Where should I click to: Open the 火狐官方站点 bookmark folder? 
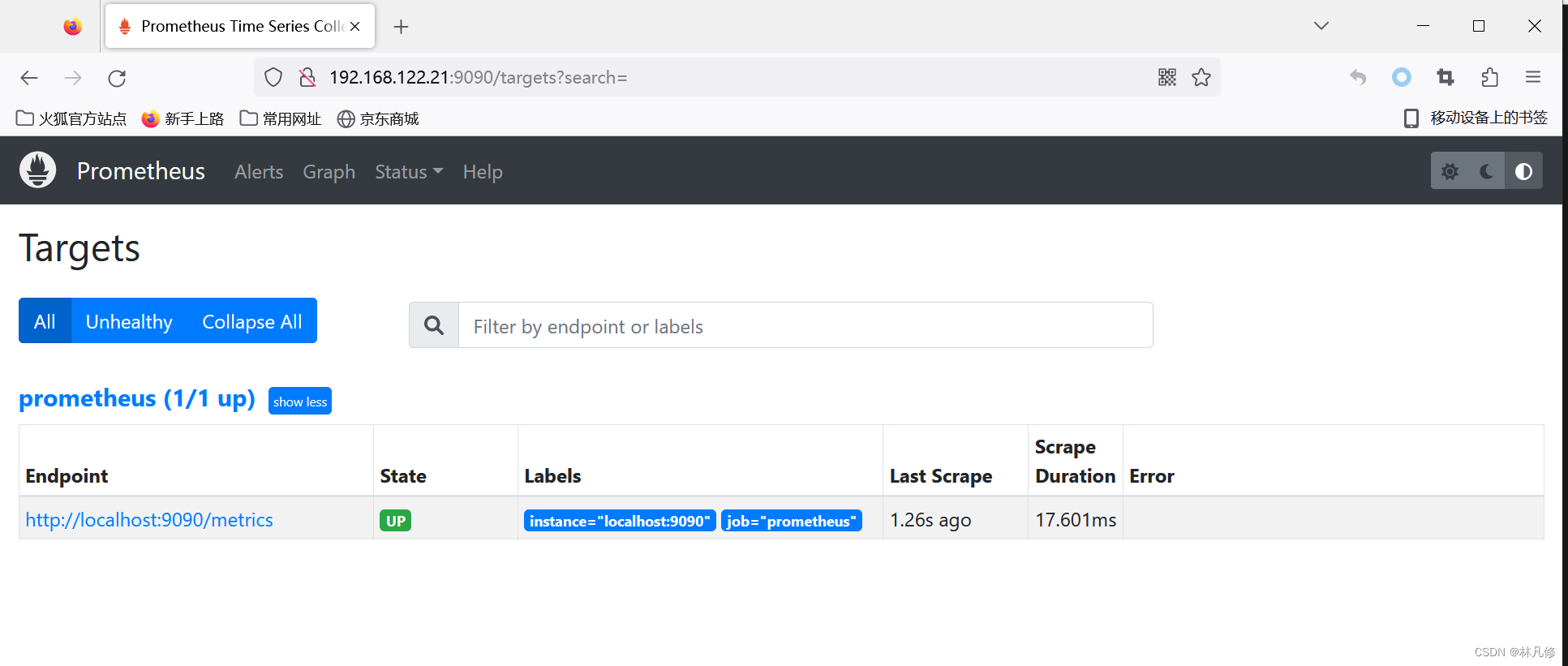[x=71, y=118]
